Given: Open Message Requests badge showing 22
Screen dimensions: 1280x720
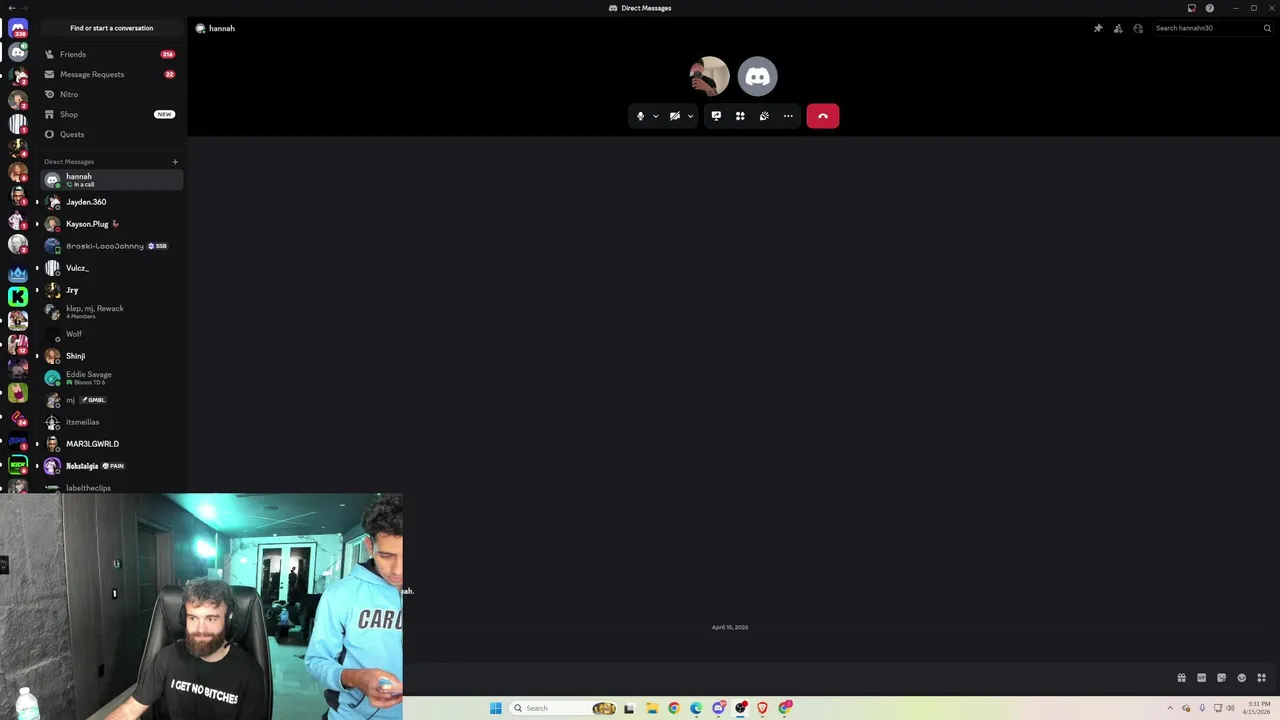Looking at the screenshot, I should click(x=169, y=74).
